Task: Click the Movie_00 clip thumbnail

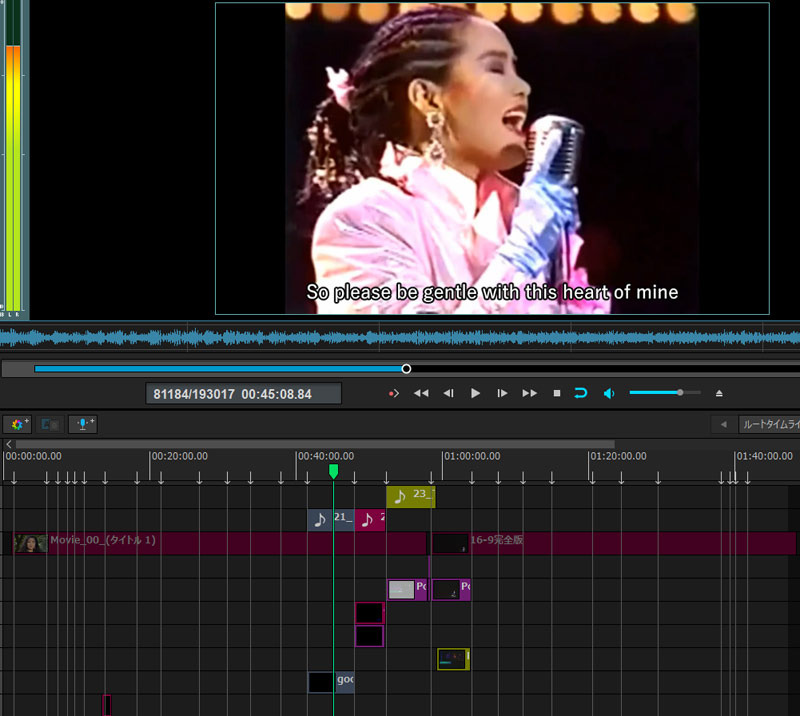Action: click(31, 544)
